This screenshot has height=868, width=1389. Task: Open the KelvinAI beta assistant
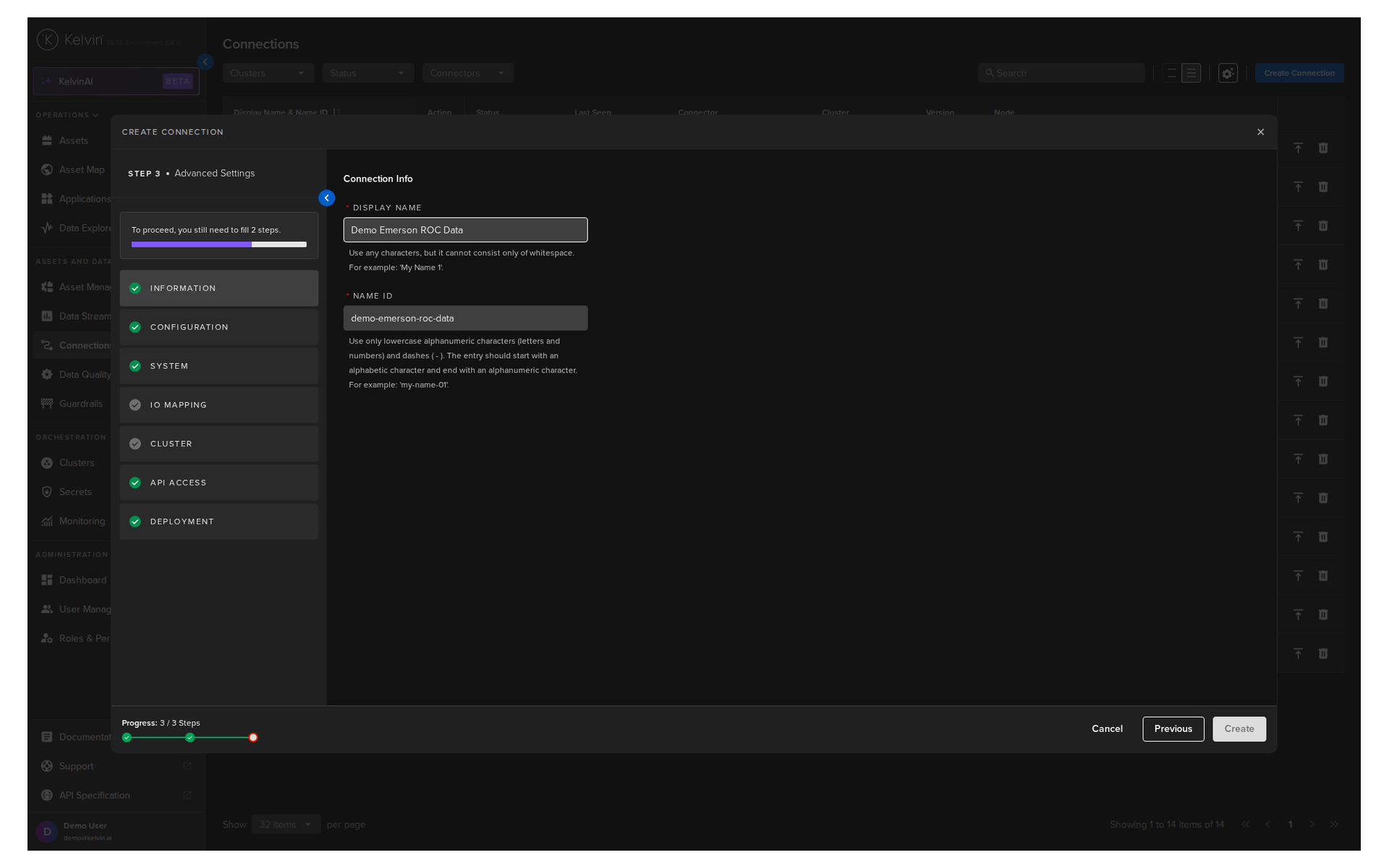click(116, 82)
